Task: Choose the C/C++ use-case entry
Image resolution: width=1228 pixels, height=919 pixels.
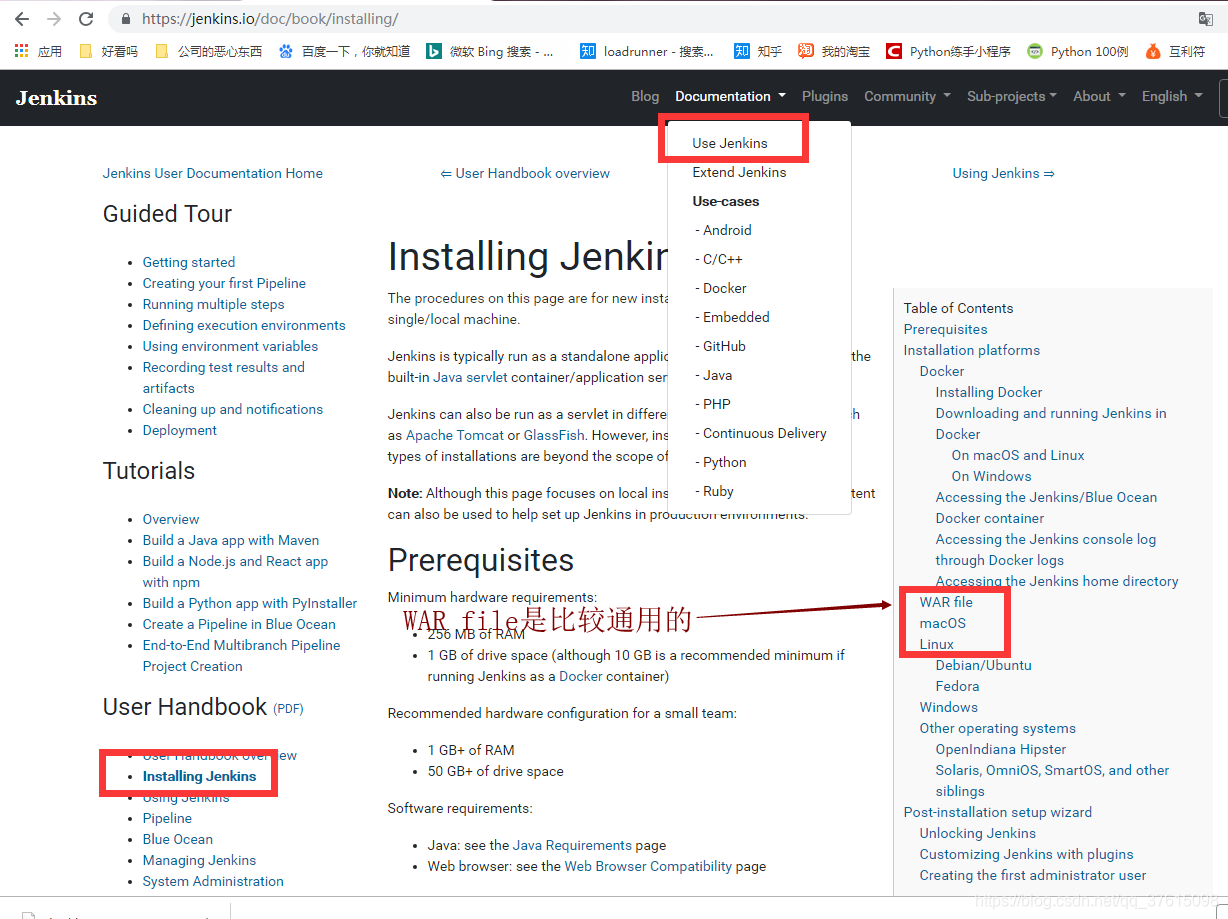Action: (x=719, y=259)
